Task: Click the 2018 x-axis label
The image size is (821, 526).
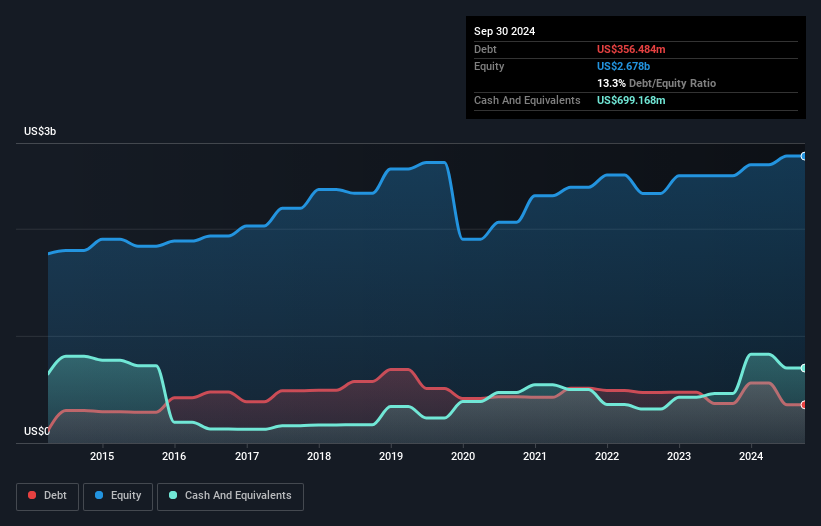Action: click(x=319, y=456)
